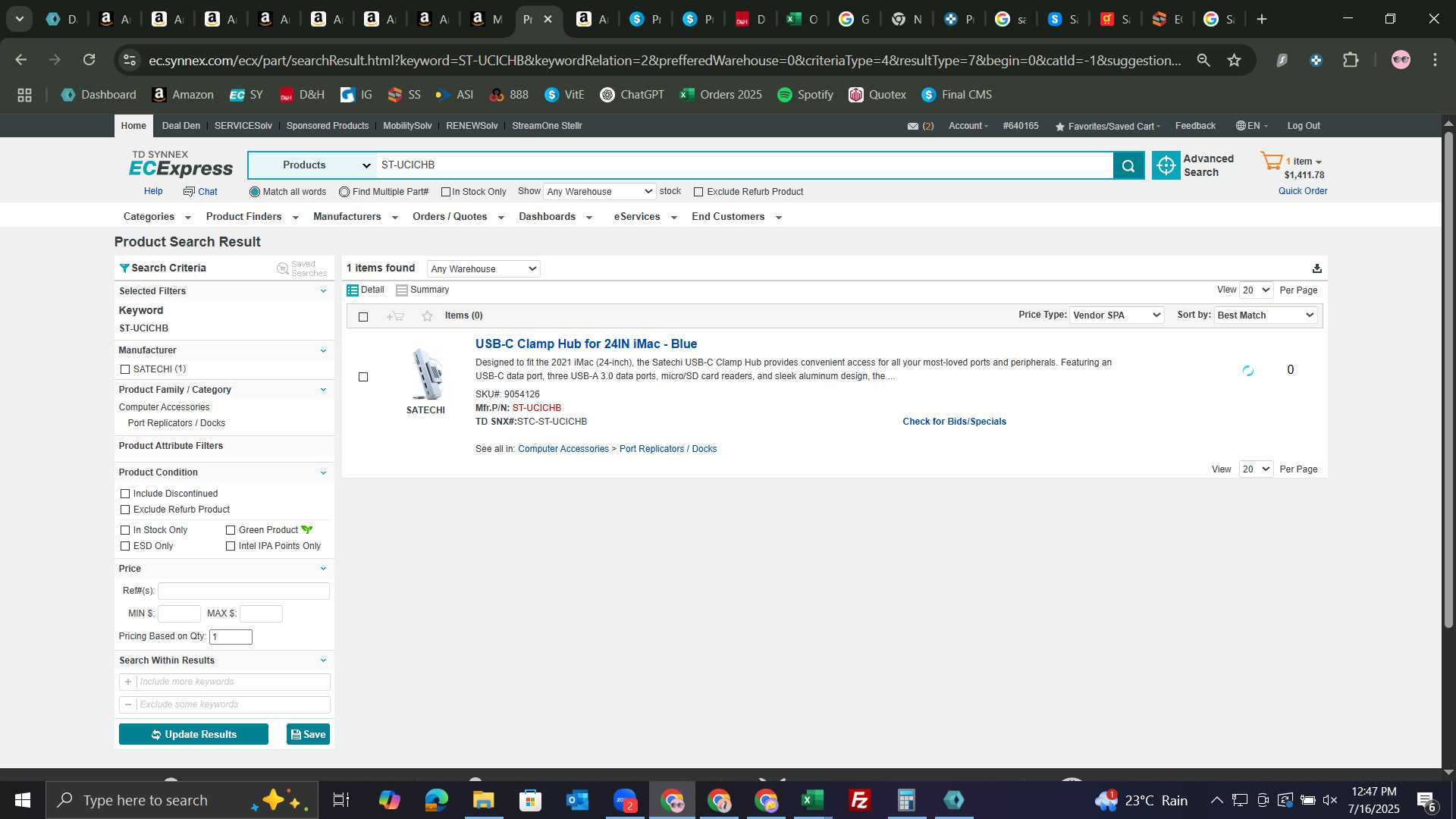Open the Manufacturers menu
Image resolution: width=1456 pixels, height=819 pixels.
point(356,217)
